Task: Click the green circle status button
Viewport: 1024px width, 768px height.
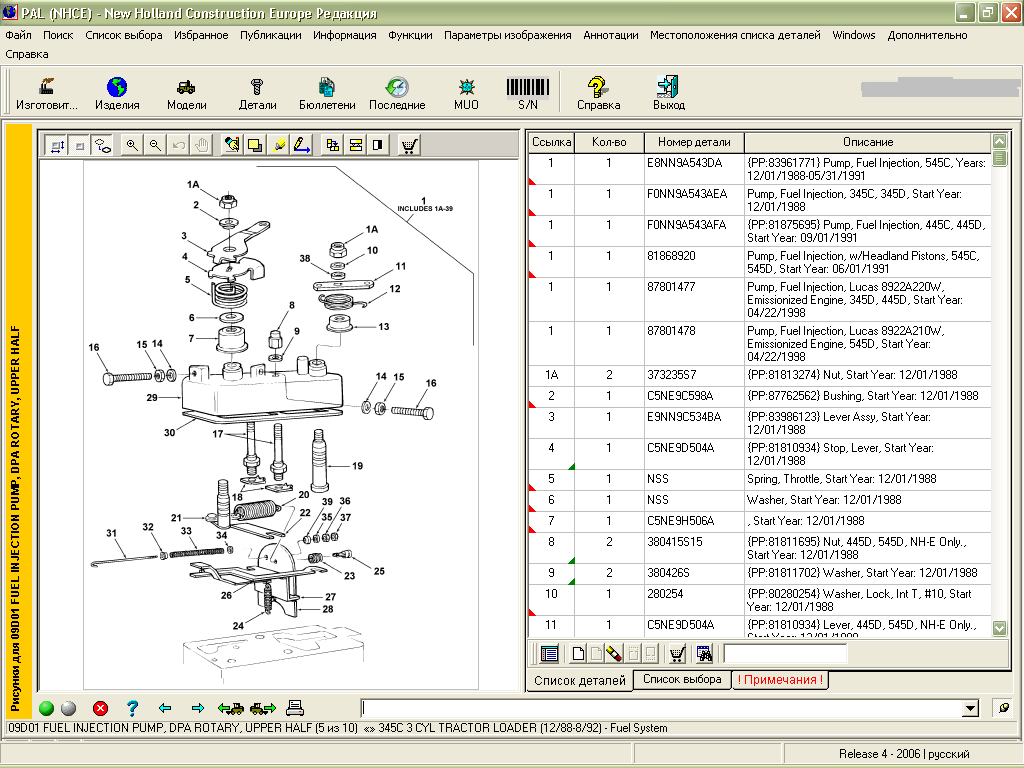Action: tap(46, 709)
